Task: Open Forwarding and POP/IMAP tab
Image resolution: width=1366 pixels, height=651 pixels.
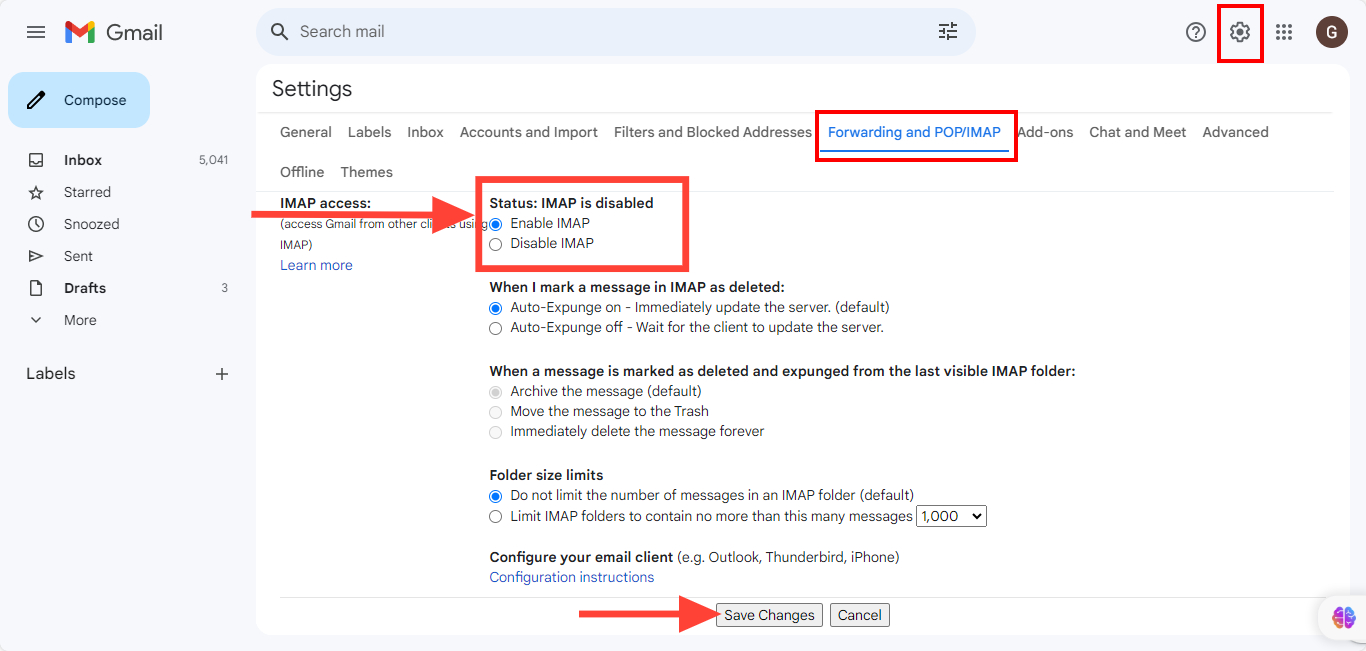Action: (914, 132)
